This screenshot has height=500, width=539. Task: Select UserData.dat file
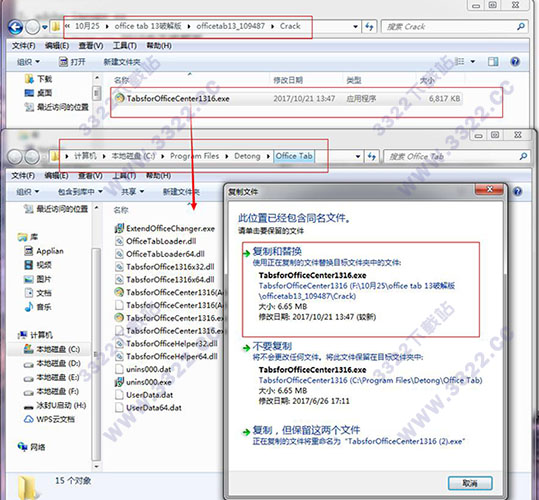point(144,395)
